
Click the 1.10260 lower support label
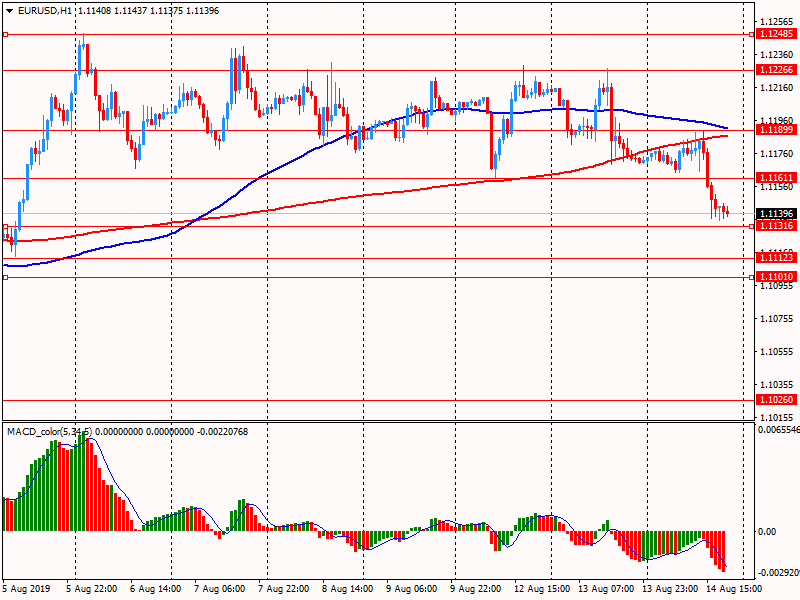pos(776,400)
